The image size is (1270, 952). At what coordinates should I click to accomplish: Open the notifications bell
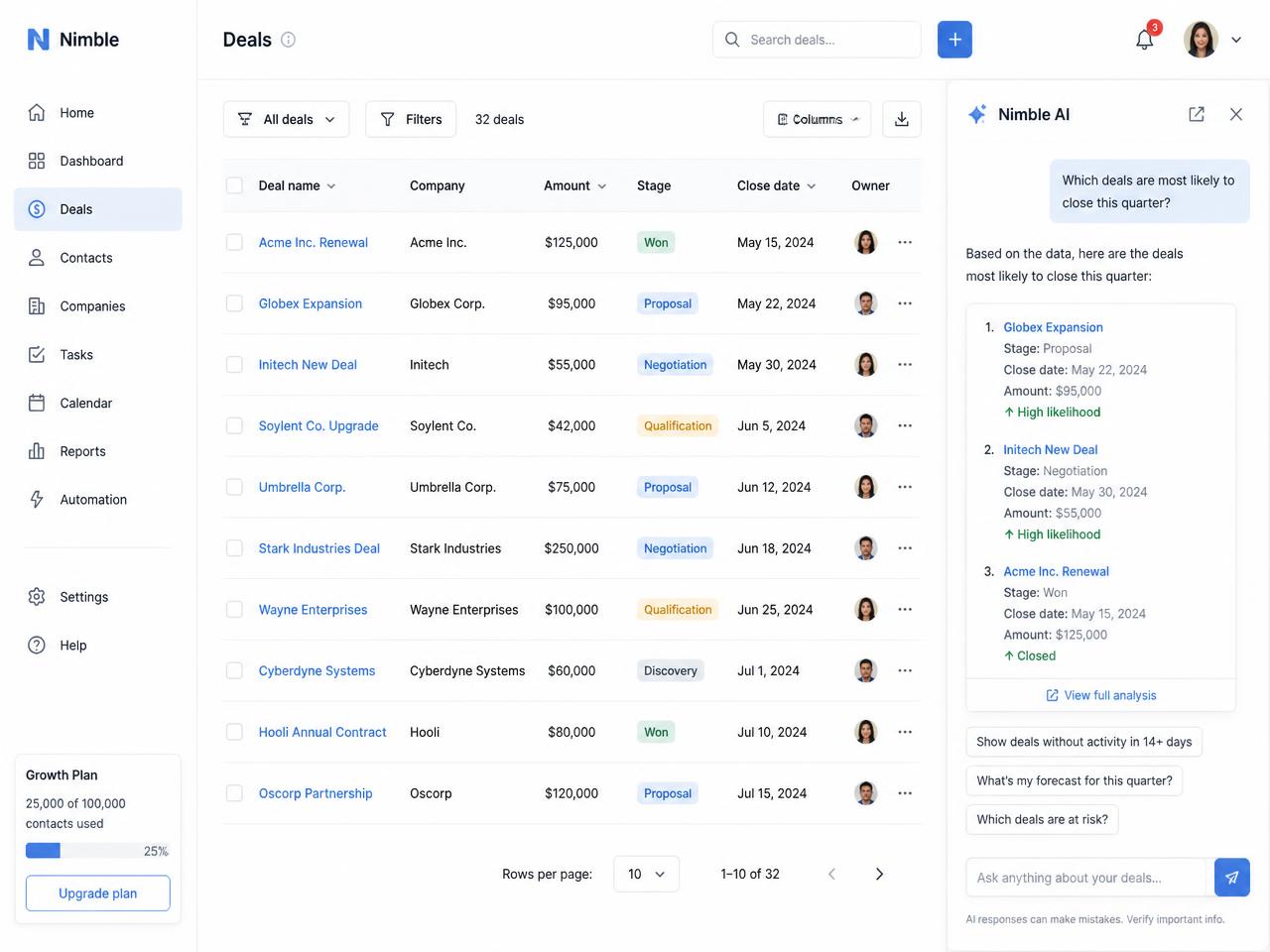[x=1145, y=40]
